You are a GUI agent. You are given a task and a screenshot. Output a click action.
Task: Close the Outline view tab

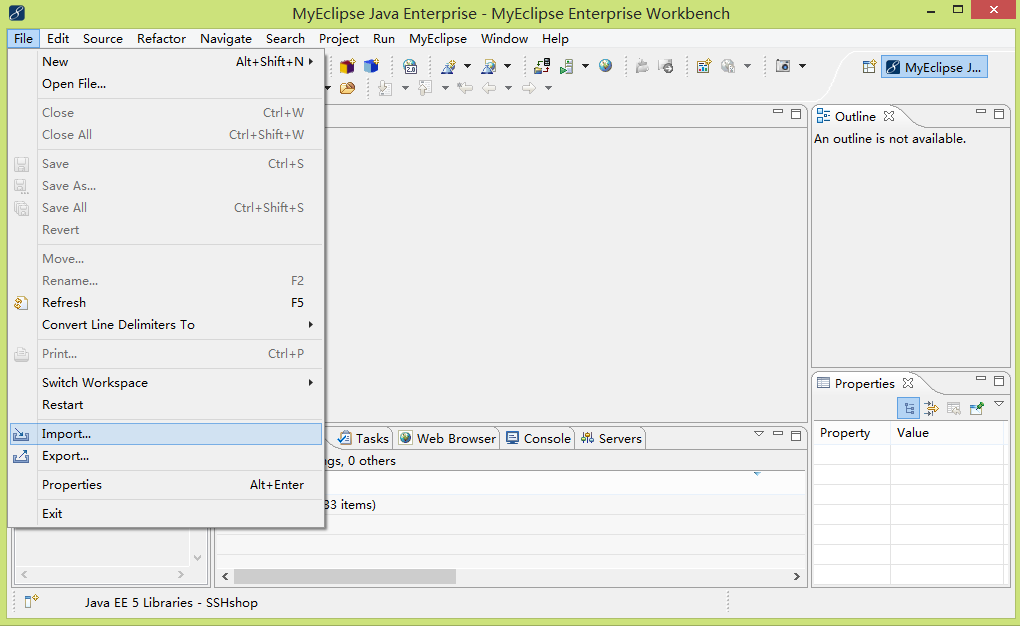coord(889,116)
